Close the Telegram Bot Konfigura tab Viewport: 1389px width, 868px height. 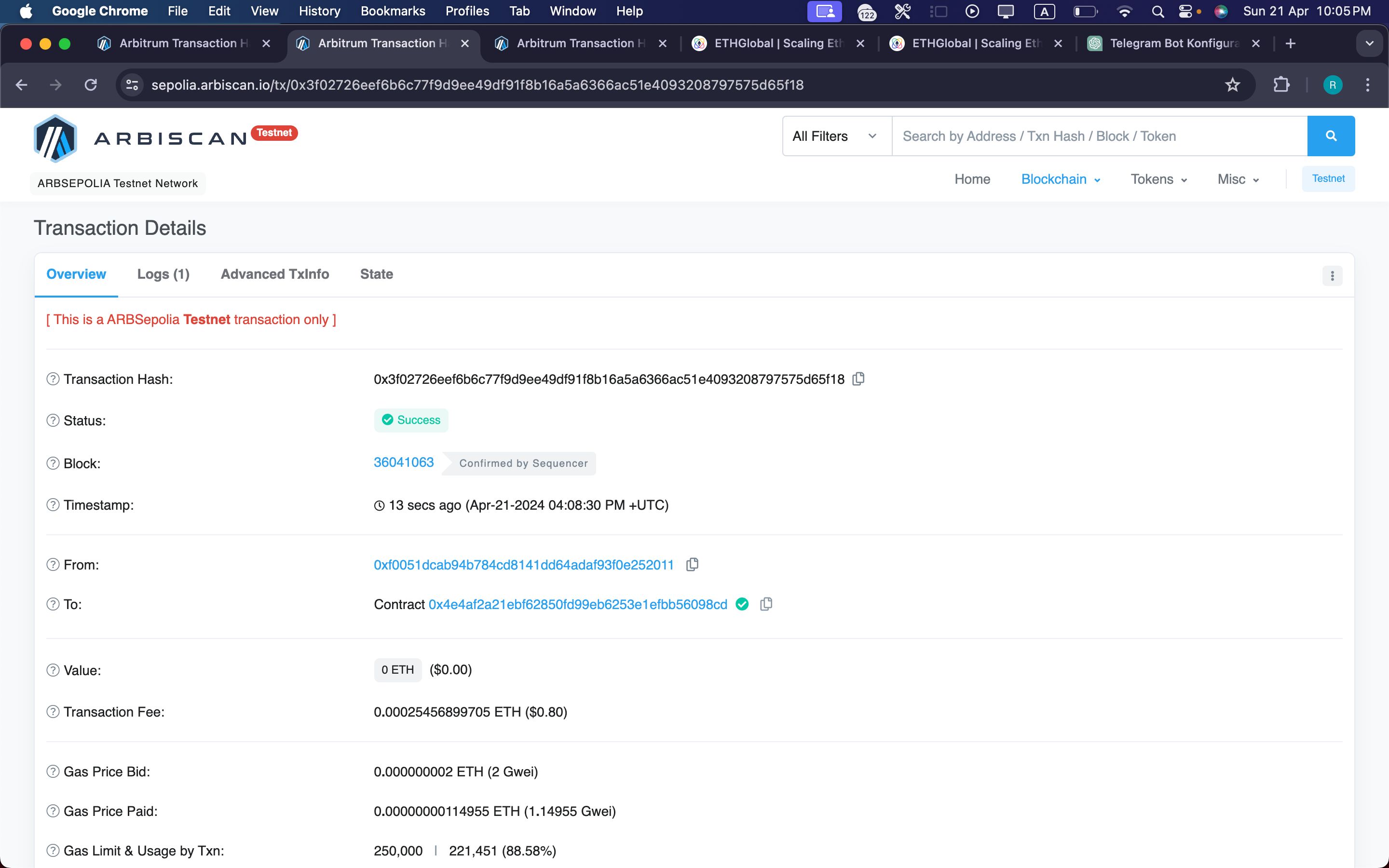[1256, 43]
